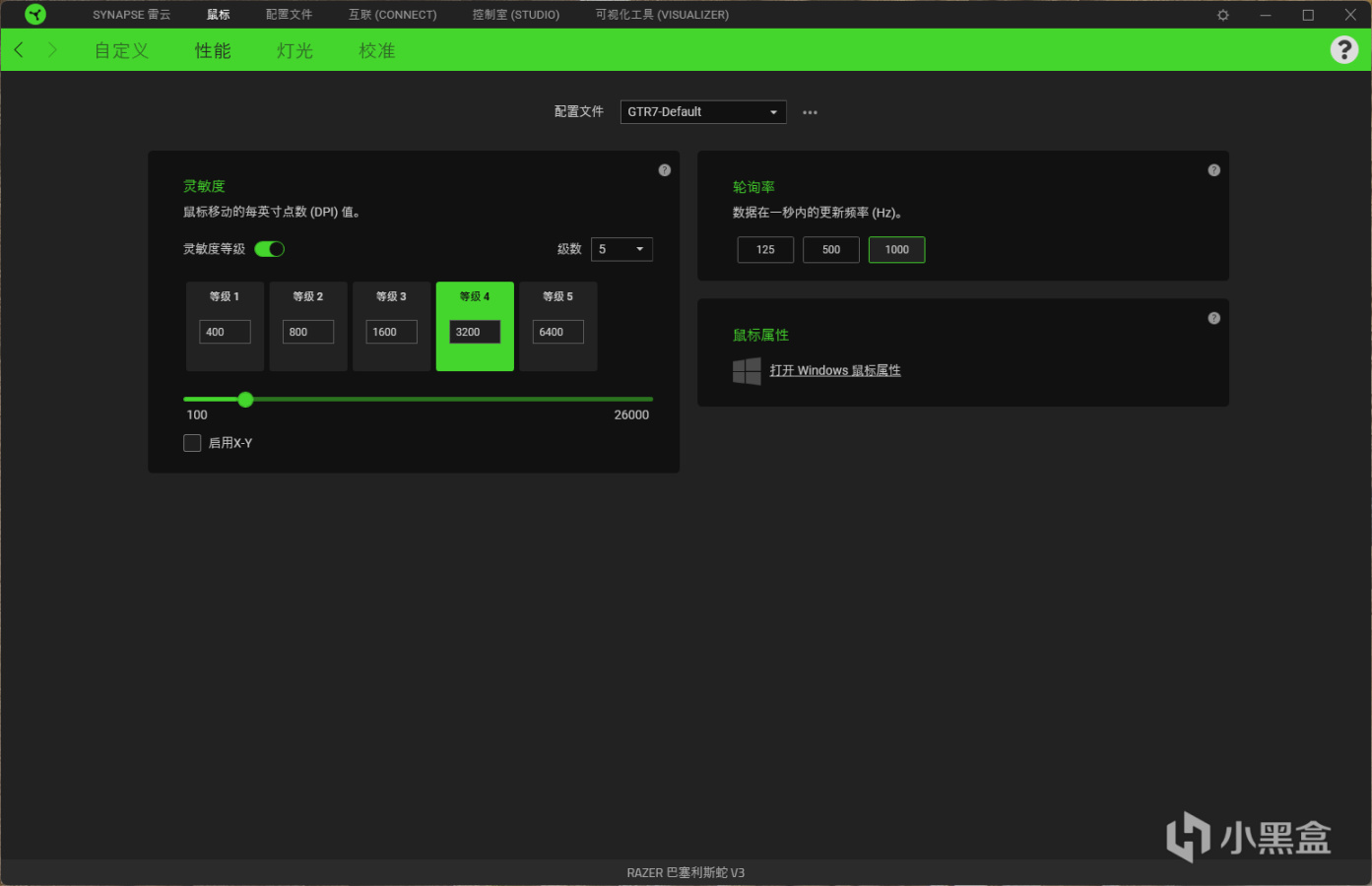
Task: Click the DPI slider handle
Action: (245, 400)
